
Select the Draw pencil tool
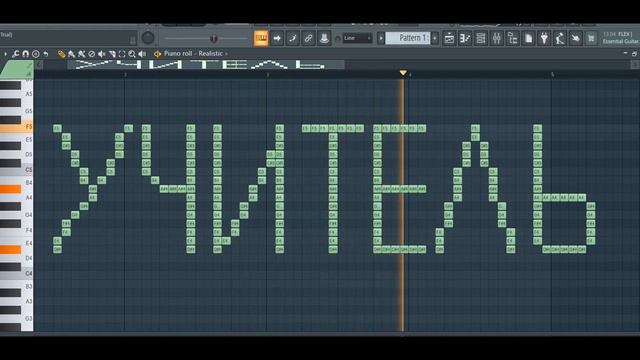61,54
